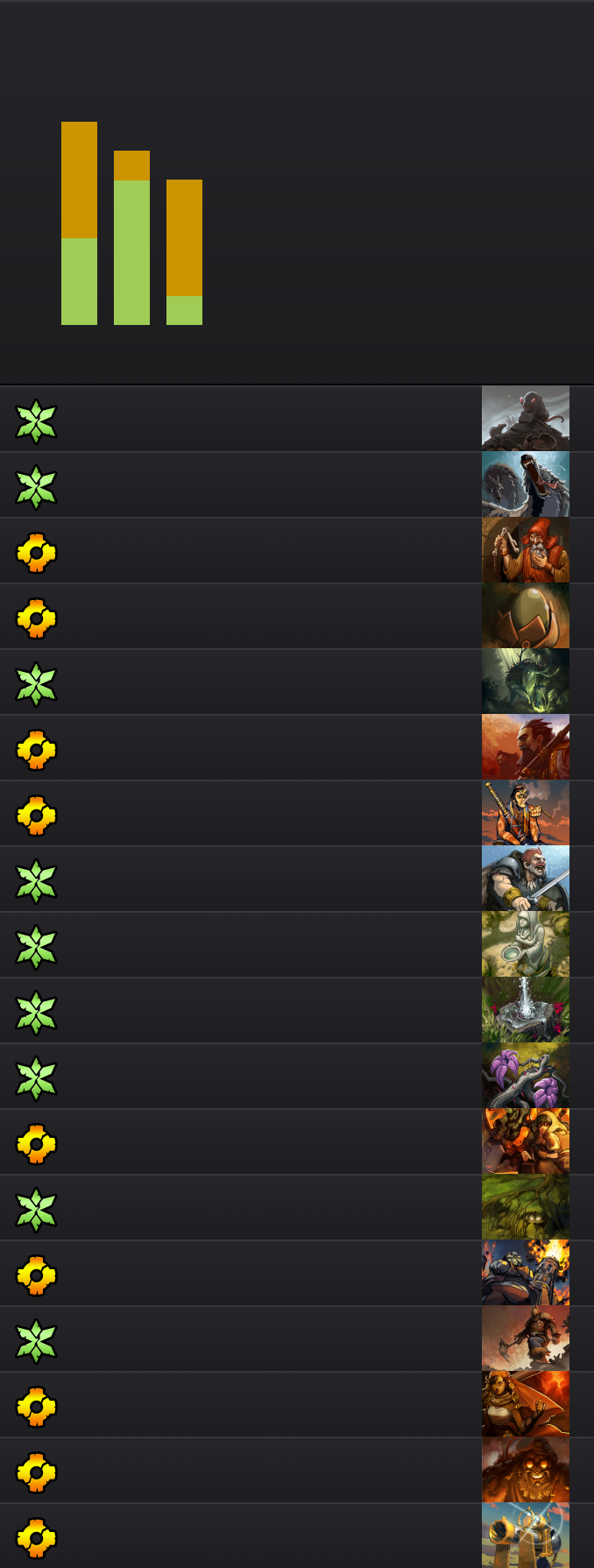Viewport: 594px width, 1568px height.
Task: Click the green leaf icon beside the green ogre face card
Action: 36,1210
